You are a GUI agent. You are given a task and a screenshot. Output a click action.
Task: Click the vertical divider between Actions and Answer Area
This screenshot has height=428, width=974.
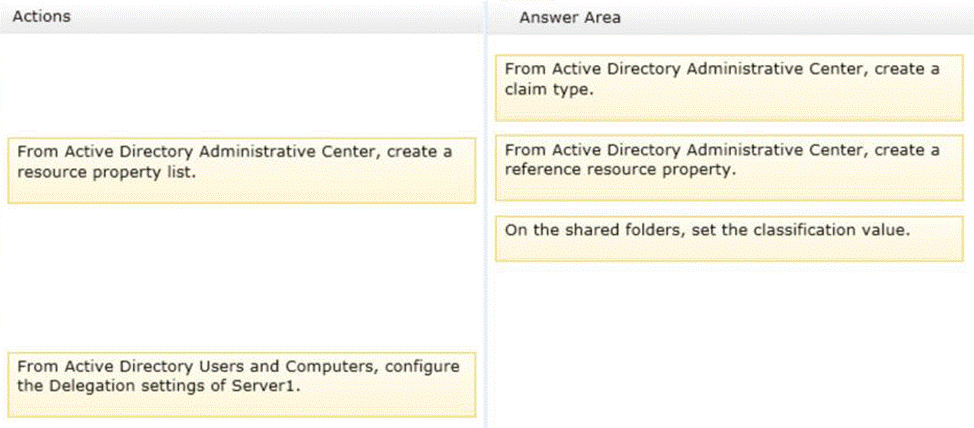click(485, 220)
